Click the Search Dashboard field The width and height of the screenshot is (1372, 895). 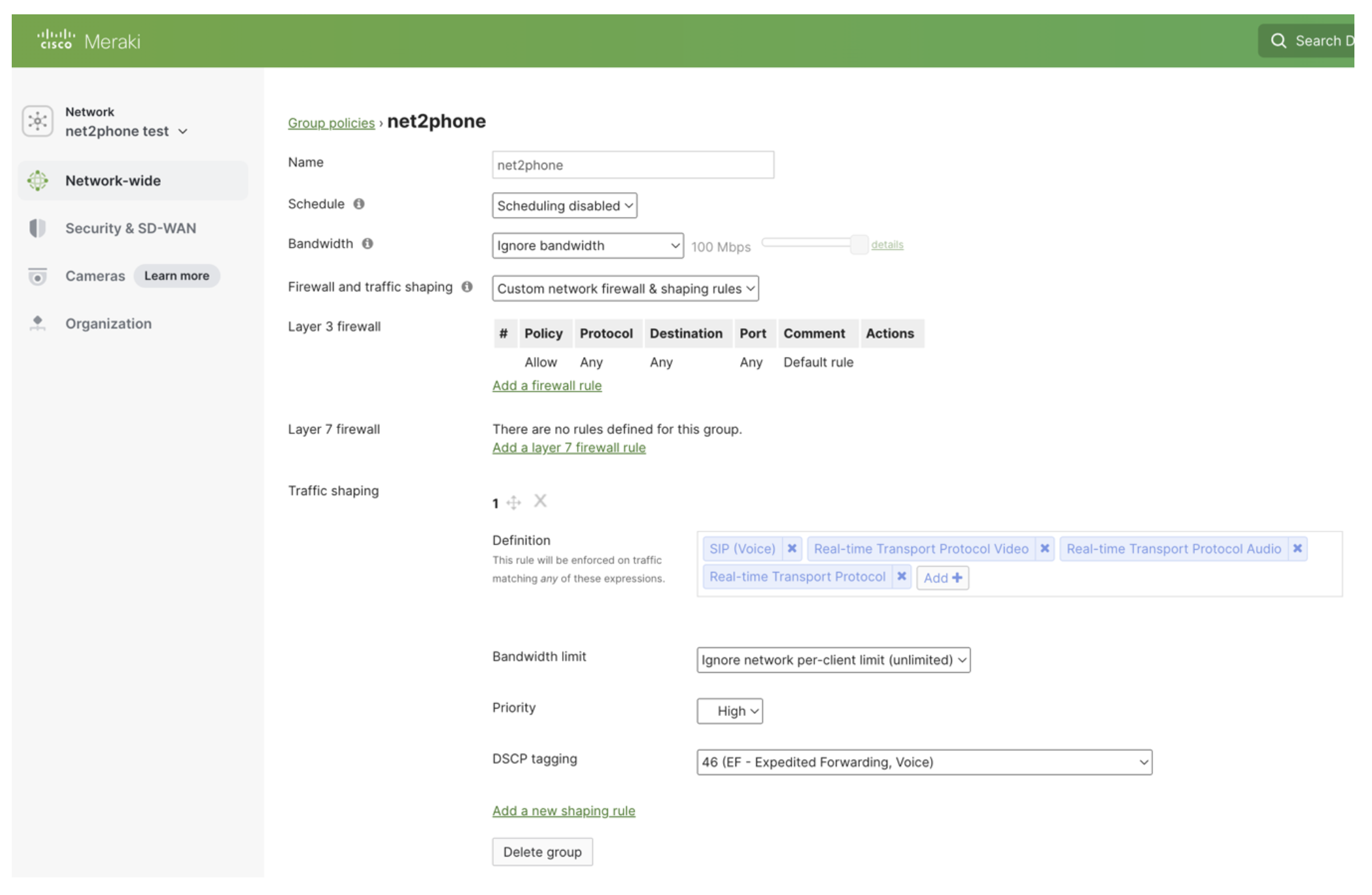coord(1306,40)
